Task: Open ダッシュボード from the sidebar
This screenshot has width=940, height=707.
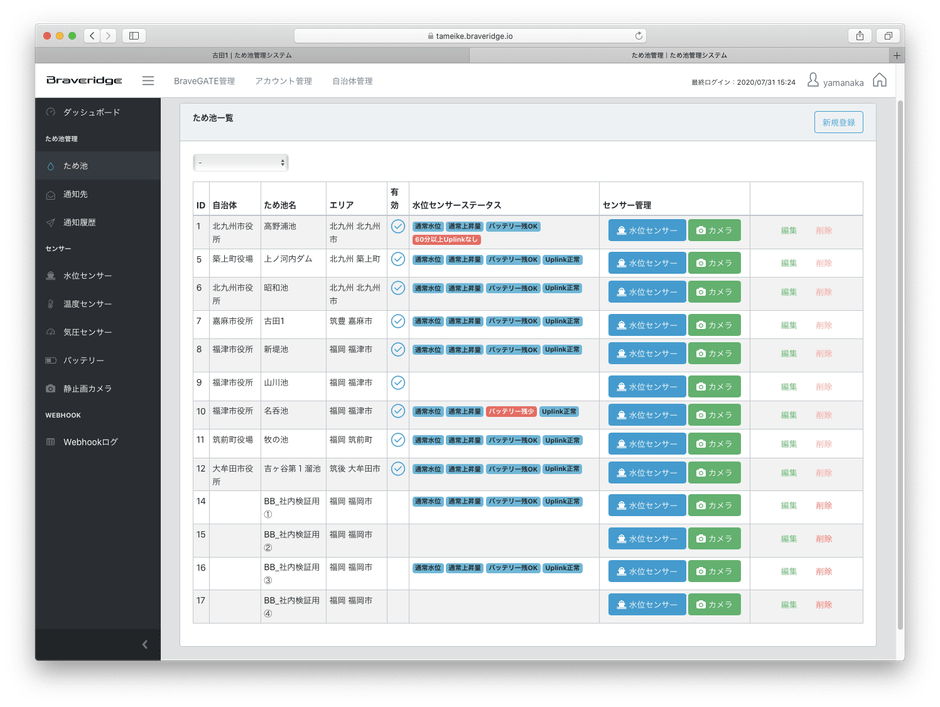Action: [91, 112]
